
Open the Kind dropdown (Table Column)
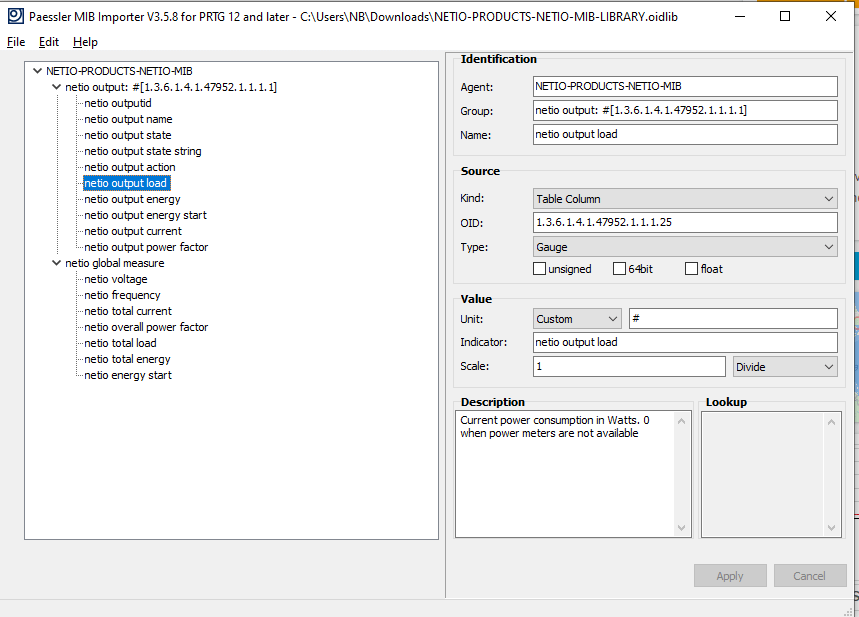[x=685, y=198]
